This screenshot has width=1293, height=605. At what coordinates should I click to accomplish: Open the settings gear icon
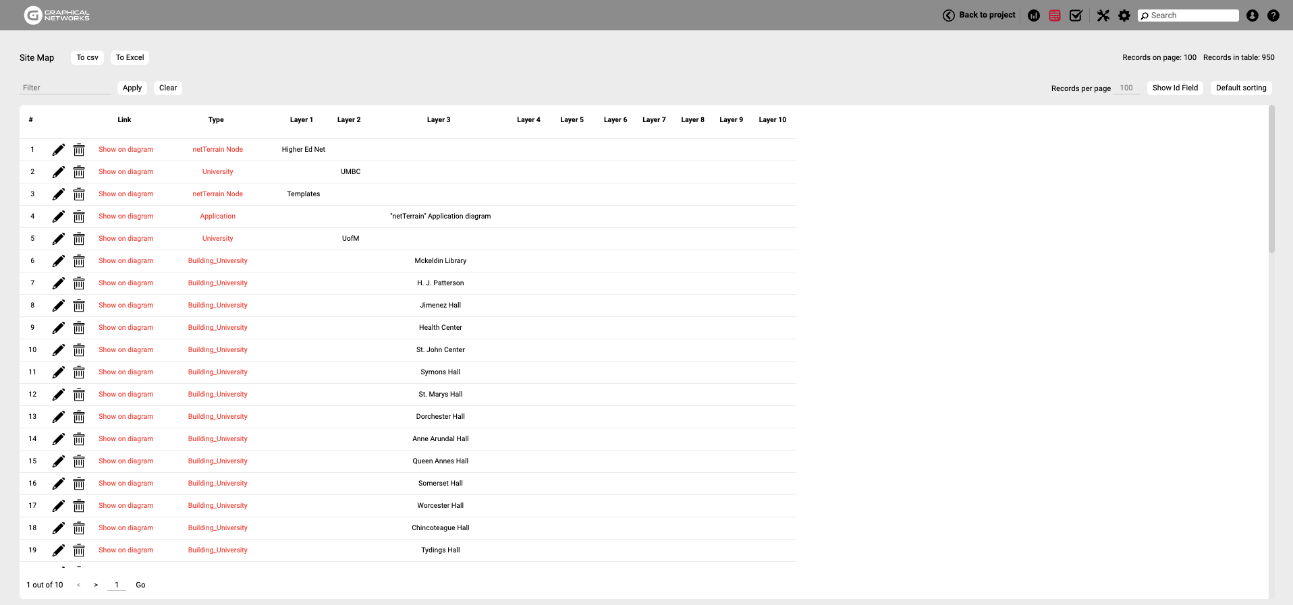(1124, 15)
